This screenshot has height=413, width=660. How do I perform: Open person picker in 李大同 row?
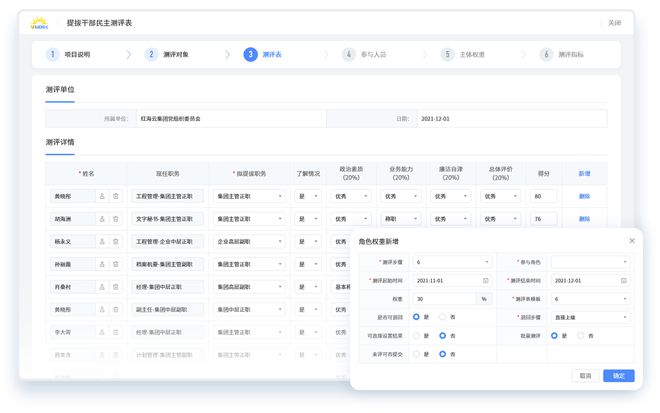click(102, 332)
